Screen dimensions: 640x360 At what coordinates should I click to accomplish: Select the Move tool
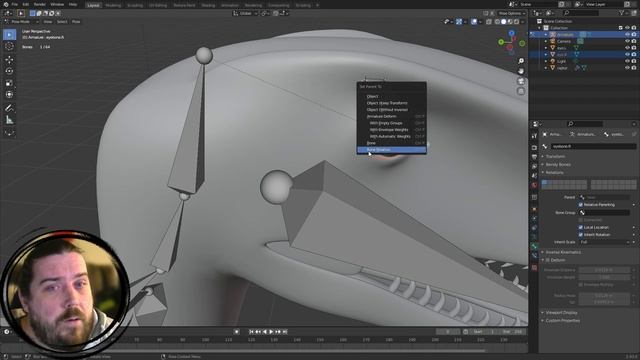[9, 60]
